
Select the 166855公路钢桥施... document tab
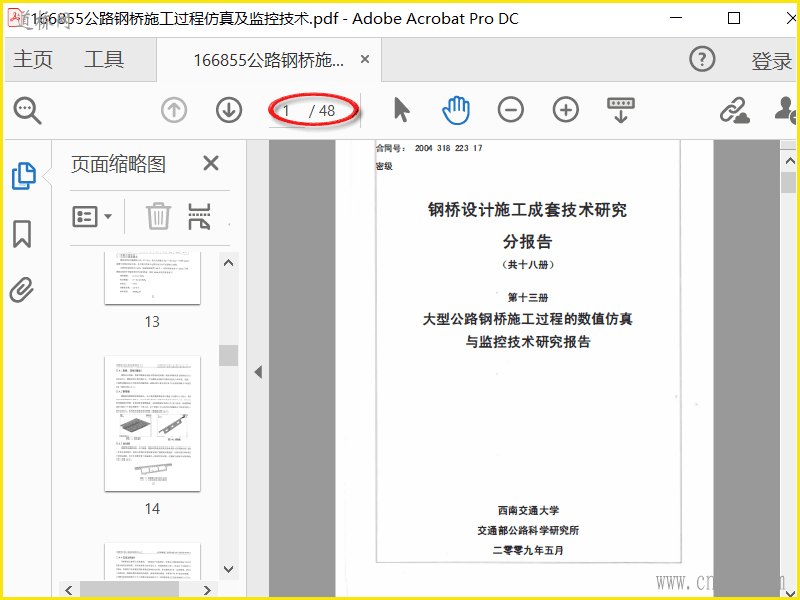tap(269, 60)
